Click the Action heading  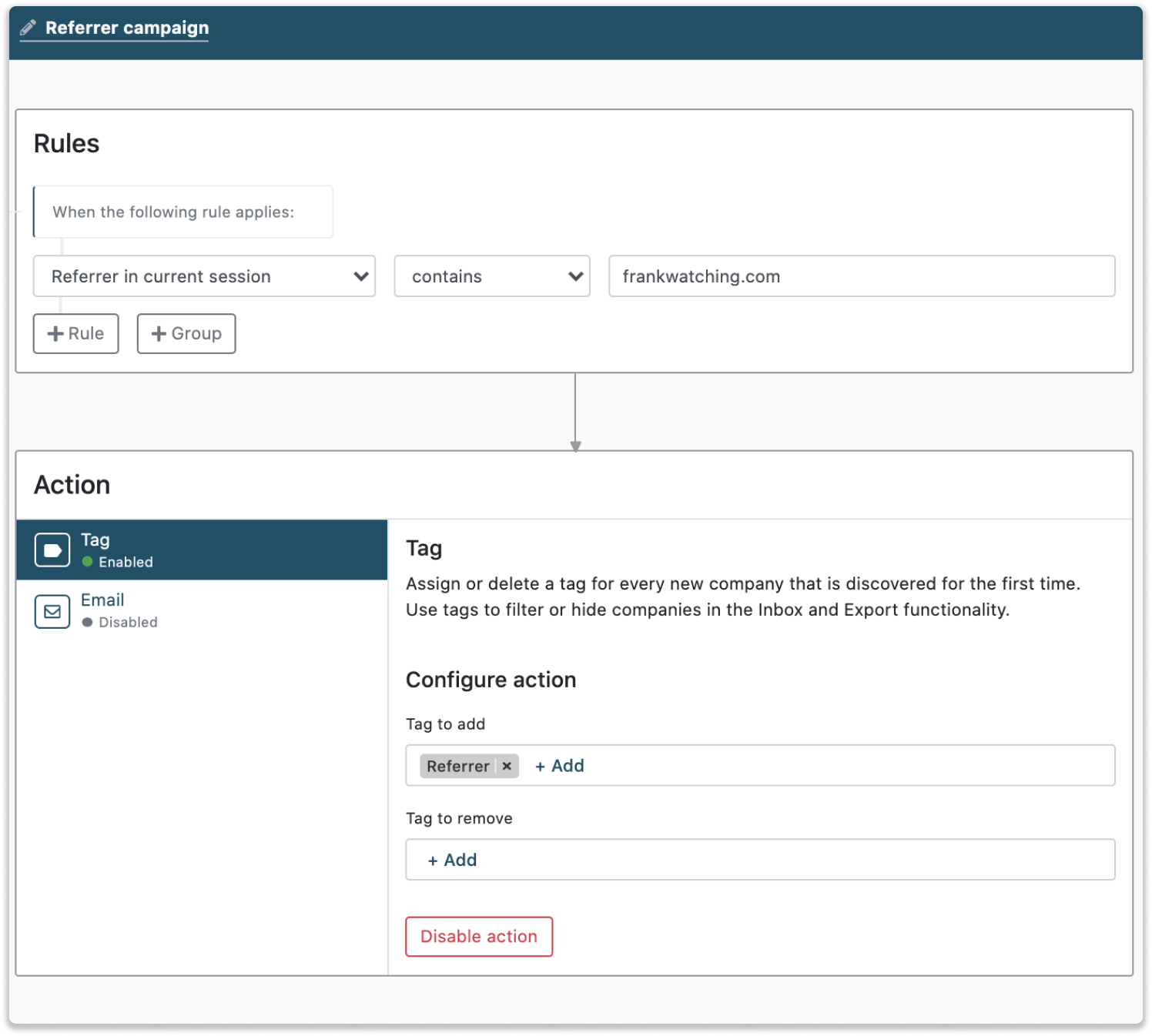pyautogui.click(x=72, y=485)
